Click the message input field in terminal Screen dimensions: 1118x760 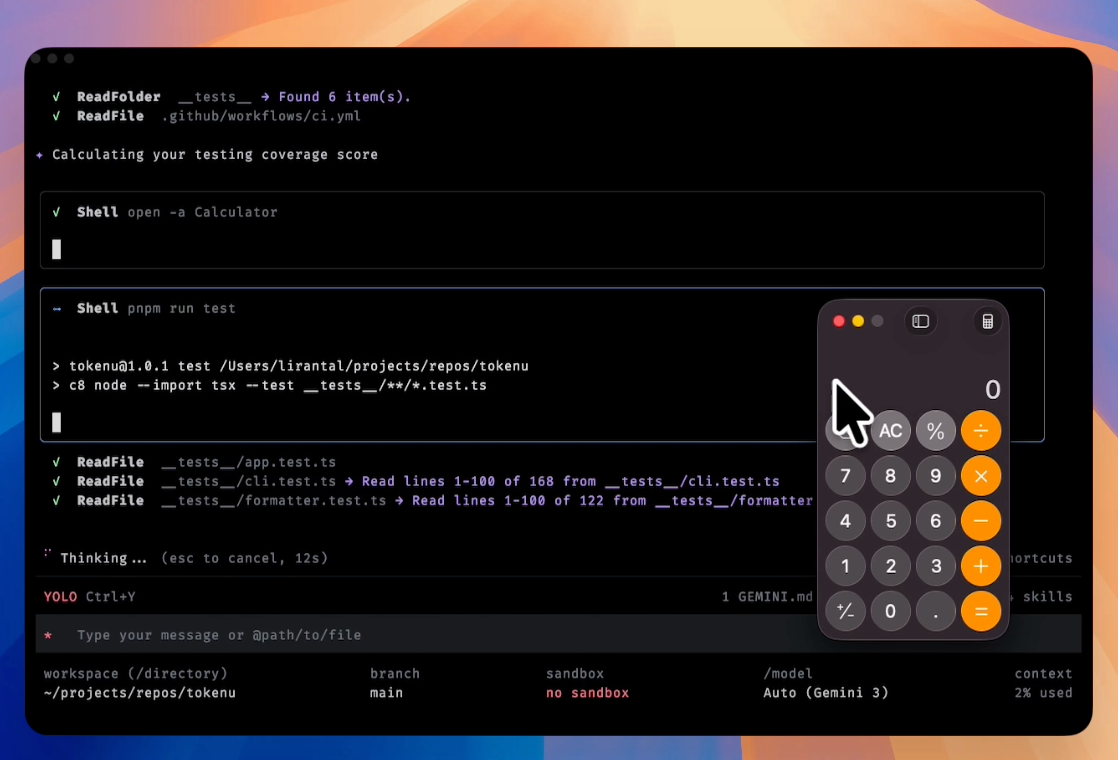pyautogui.click(x=558, y=635)
